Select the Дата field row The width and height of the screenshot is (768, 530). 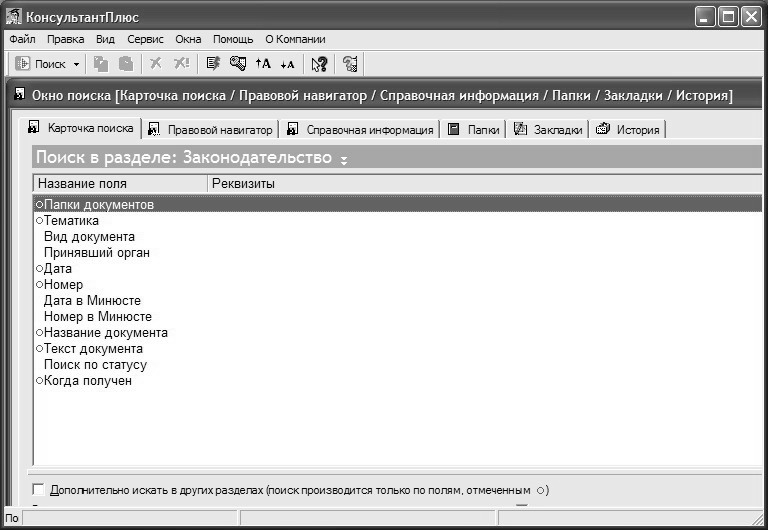pyautogui.click(x=398, y=268)
